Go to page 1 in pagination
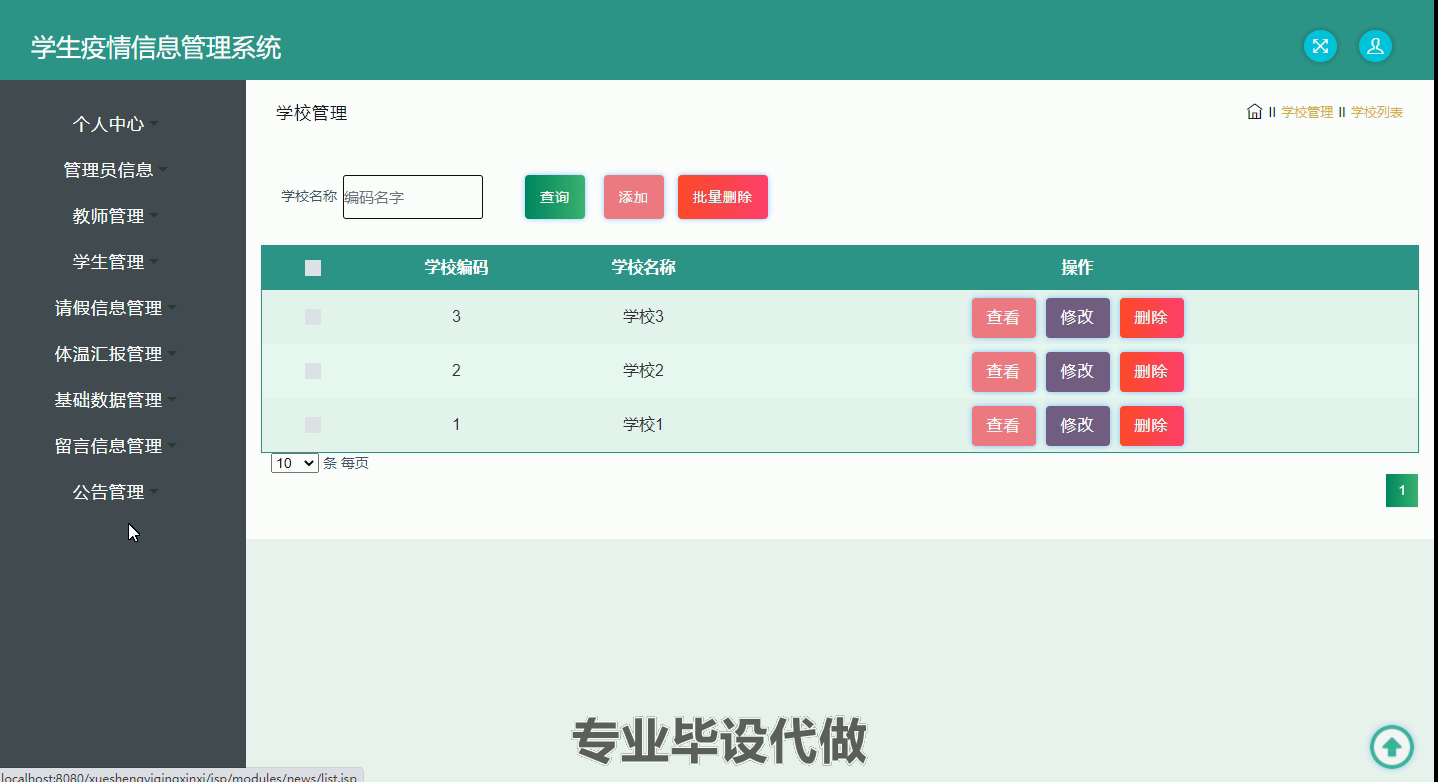The image size is (1438, 782). coord(1401,490)
